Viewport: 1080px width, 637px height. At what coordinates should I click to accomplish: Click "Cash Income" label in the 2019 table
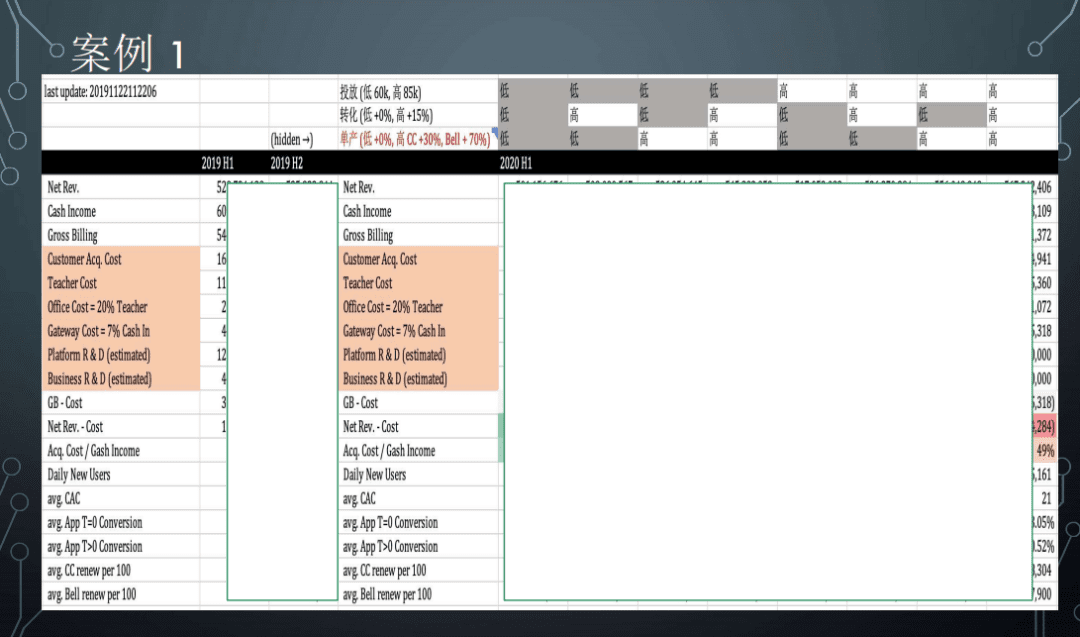tap(72, 211)
